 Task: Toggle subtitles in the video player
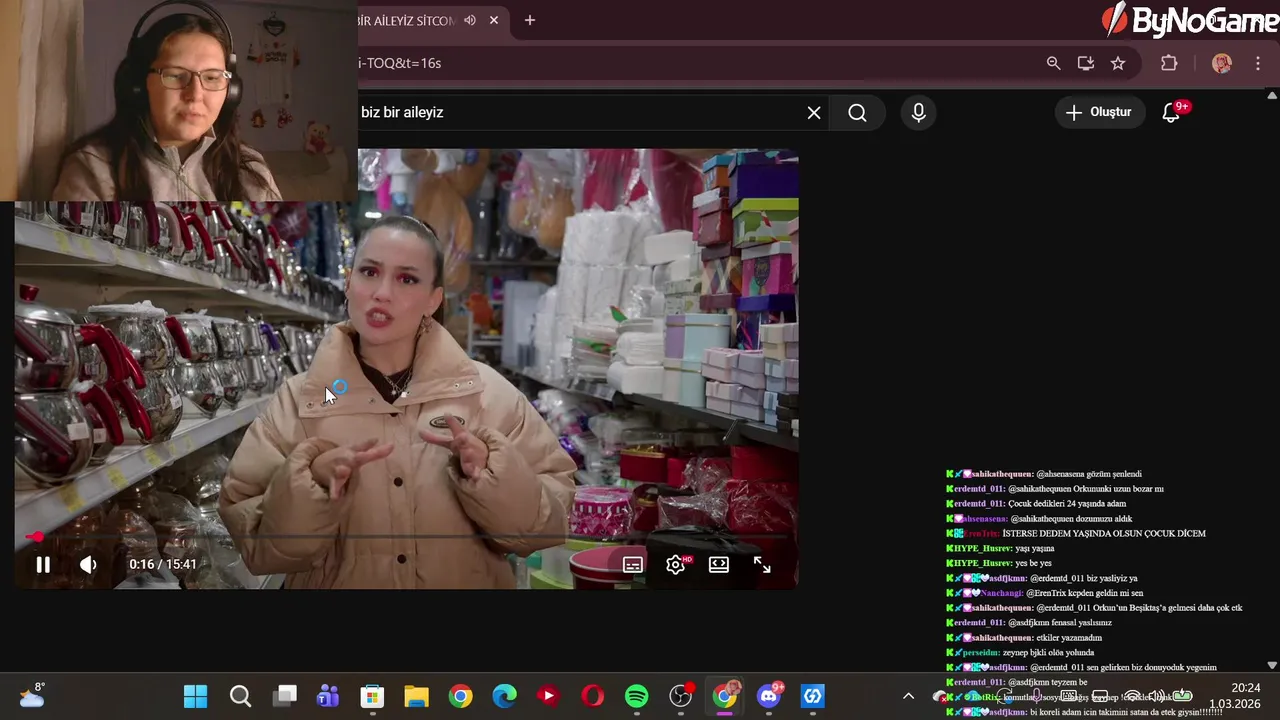633,565
